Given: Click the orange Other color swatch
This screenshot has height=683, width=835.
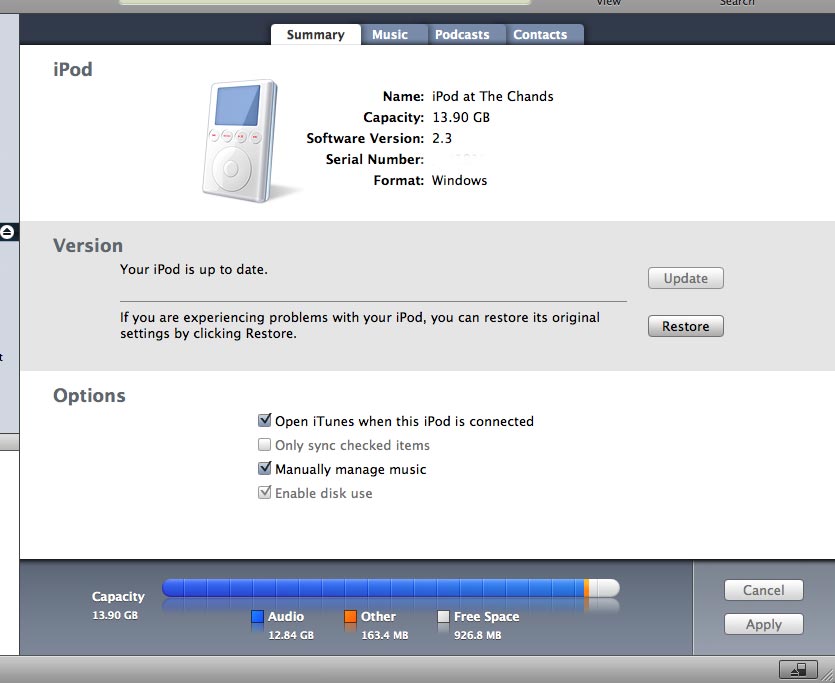Looking at the screenshot, I should [x=350, y=616].
